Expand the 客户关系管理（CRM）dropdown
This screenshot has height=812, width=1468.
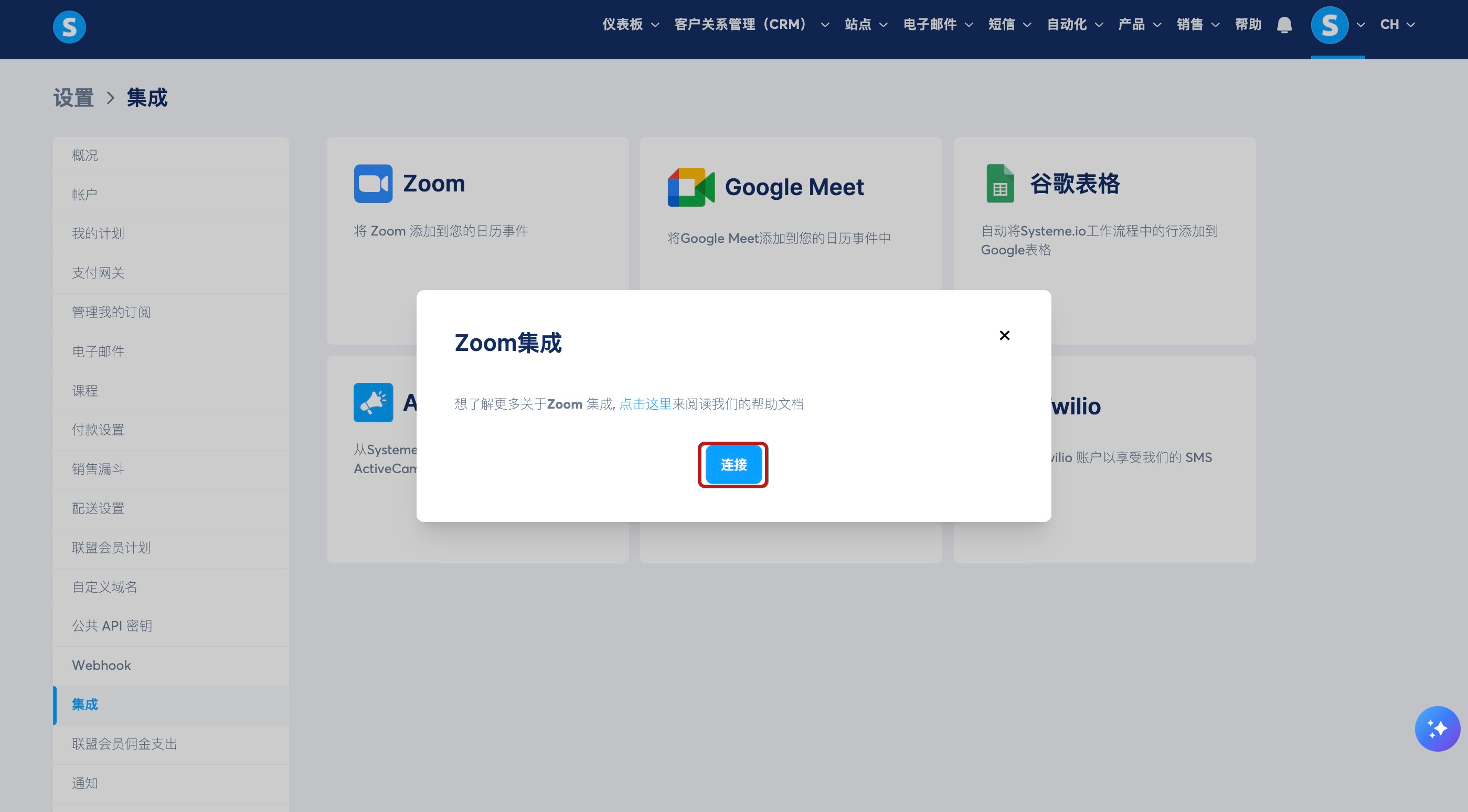coord(751,25)
